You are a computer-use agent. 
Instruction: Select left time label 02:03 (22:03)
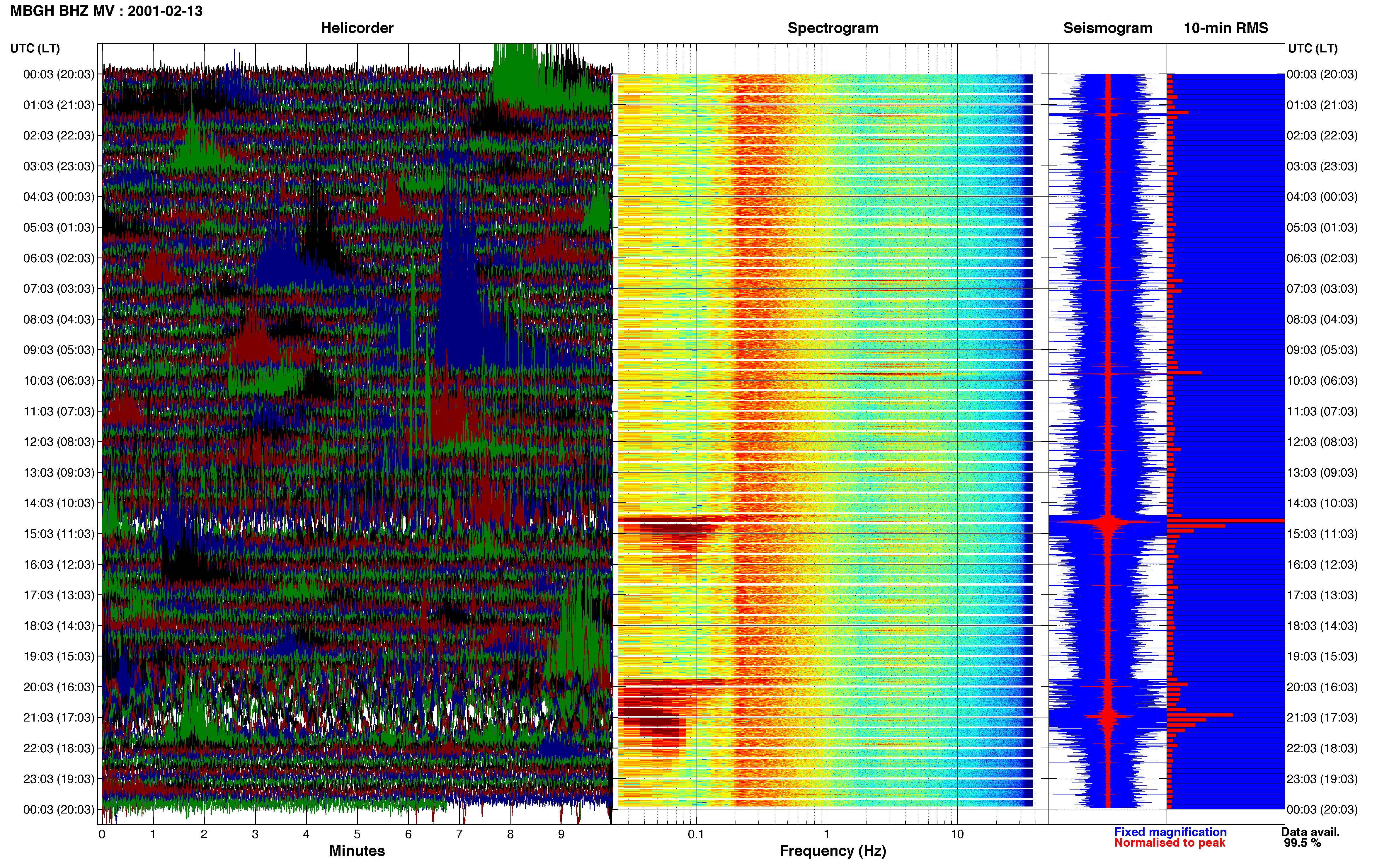pos(59,135)
